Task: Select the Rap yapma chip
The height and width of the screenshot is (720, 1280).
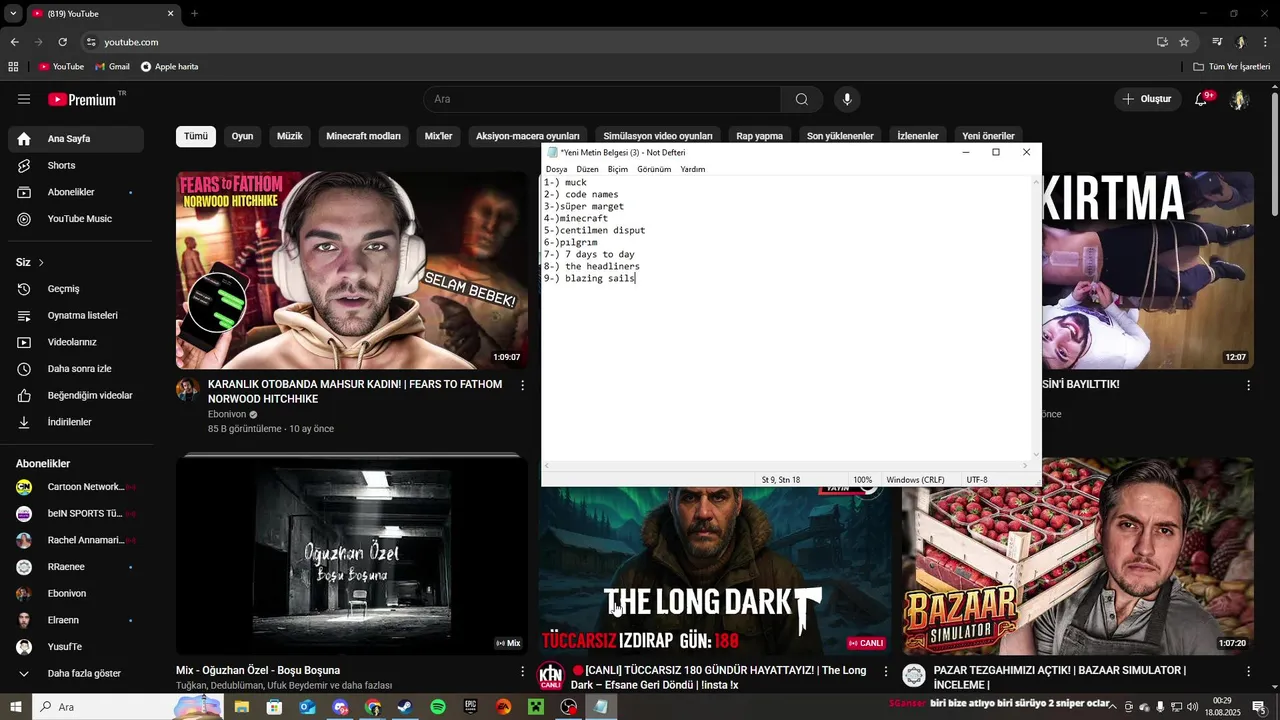Action: point(760,136)
